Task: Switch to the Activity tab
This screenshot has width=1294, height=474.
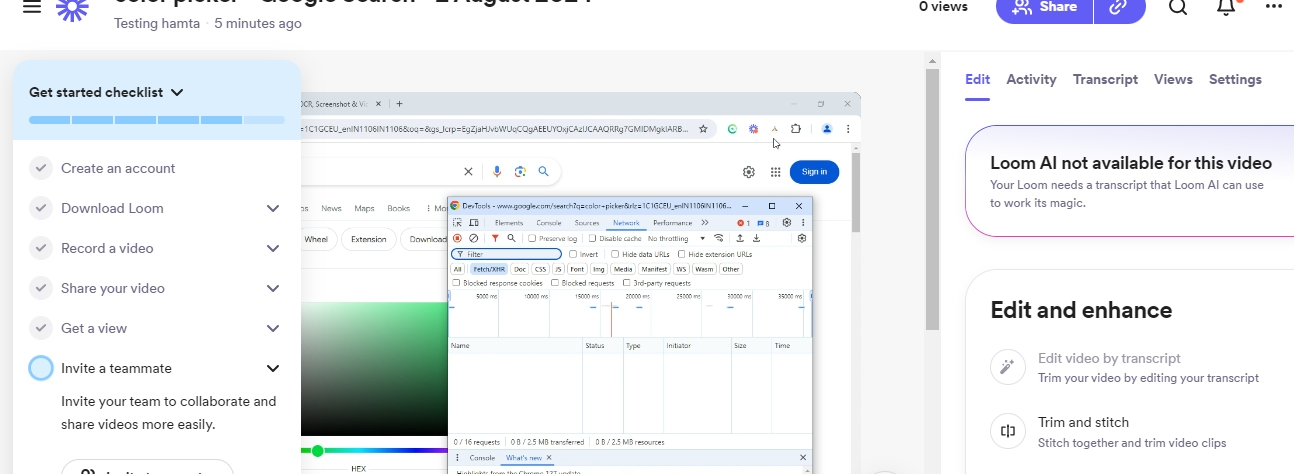Action: [x=1031, y=79]
